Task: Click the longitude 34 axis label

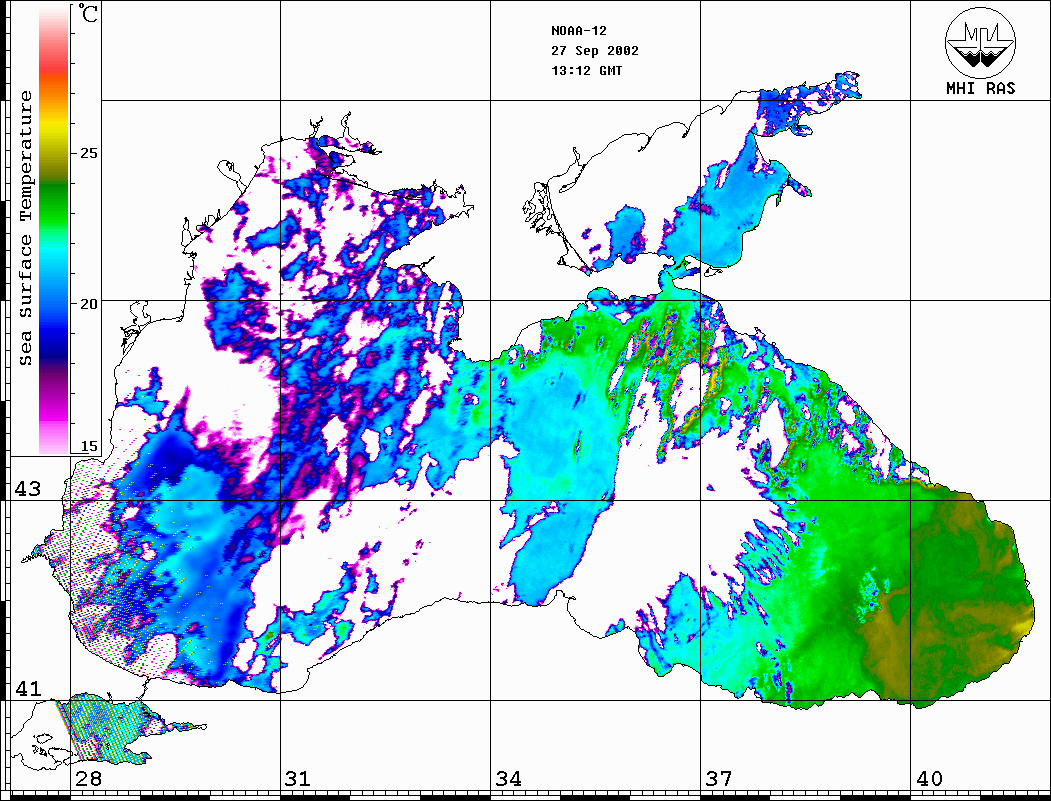Action: coord(506,779)
